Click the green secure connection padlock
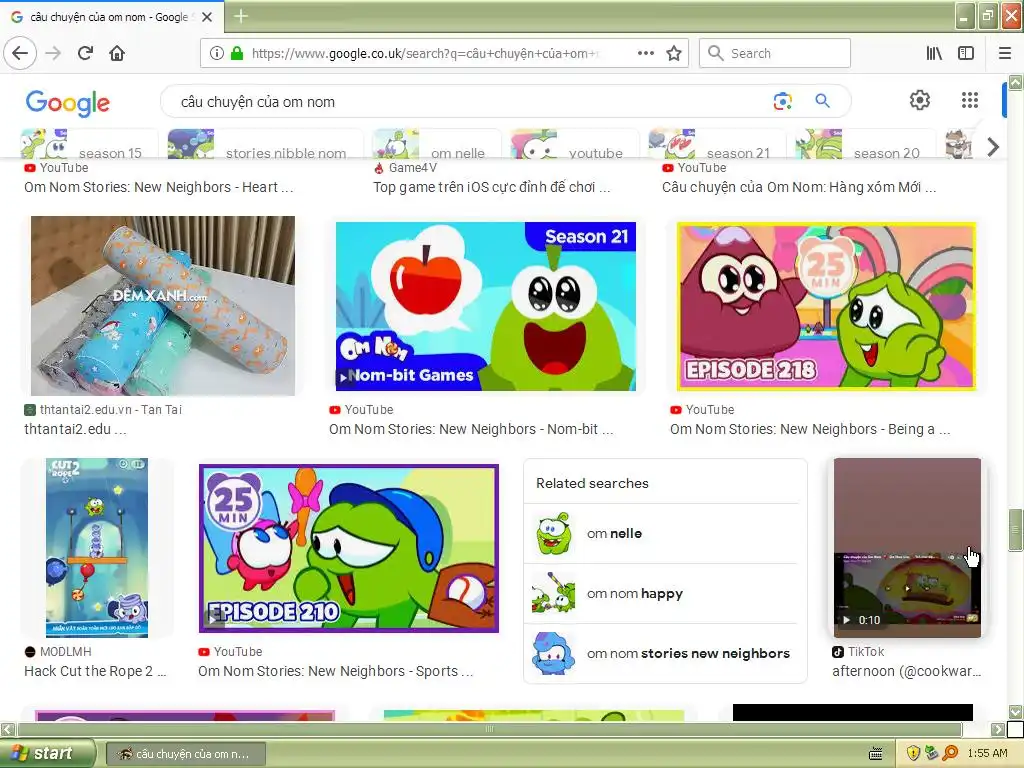Screen dimensions: 1024x768 point(237,53)
